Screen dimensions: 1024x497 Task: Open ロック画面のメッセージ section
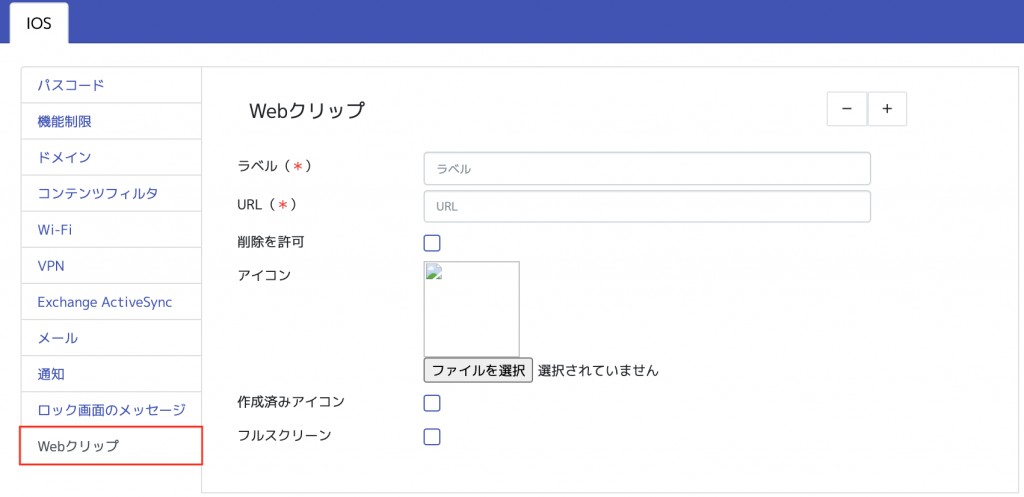[x=111, y=410]
